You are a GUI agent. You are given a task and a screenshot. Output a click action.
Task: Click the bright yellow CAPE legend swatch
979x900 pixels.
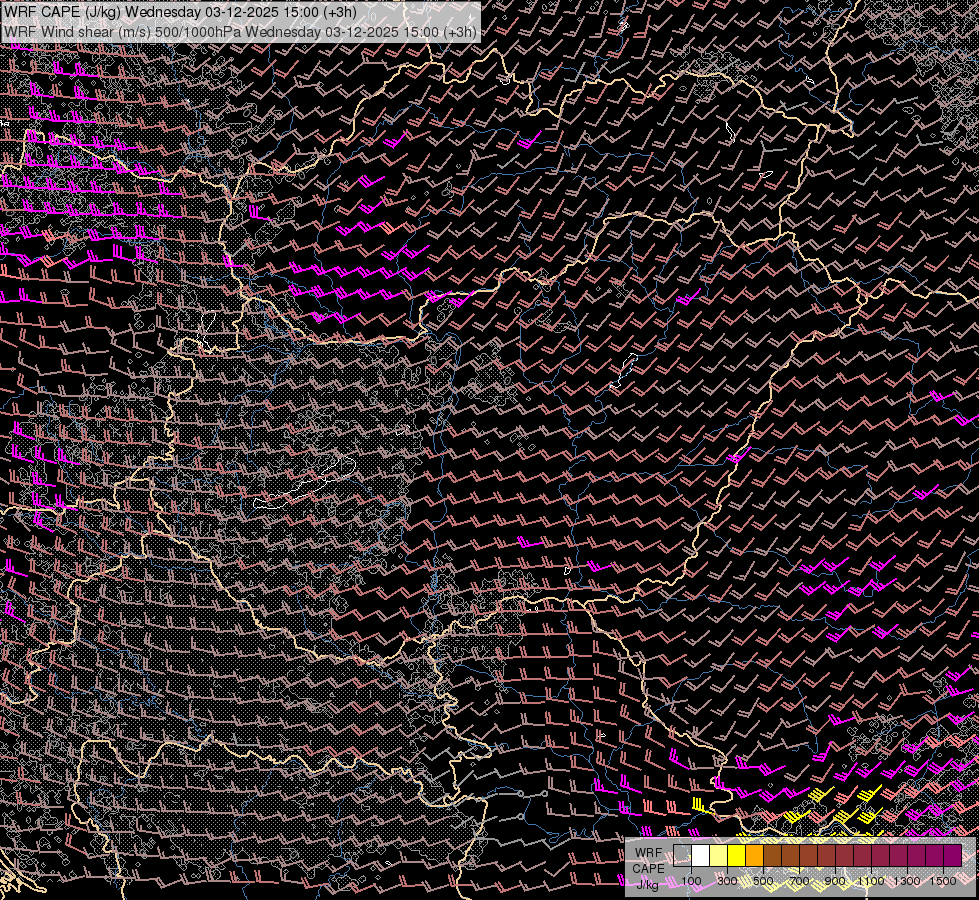click(x=737, y=855)
